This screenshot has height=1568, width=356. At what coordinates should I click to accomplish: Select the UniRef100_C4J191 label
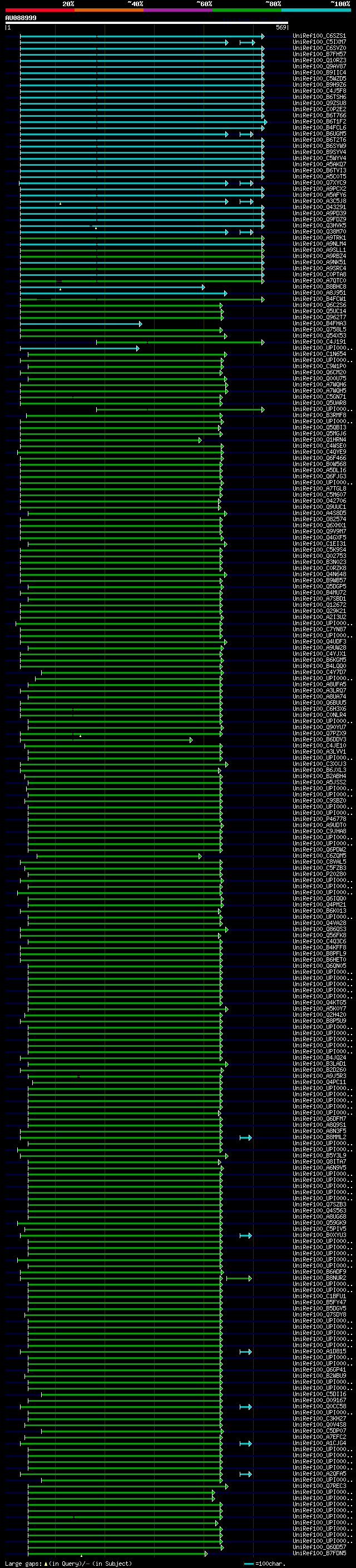click(x=319, y=342)
